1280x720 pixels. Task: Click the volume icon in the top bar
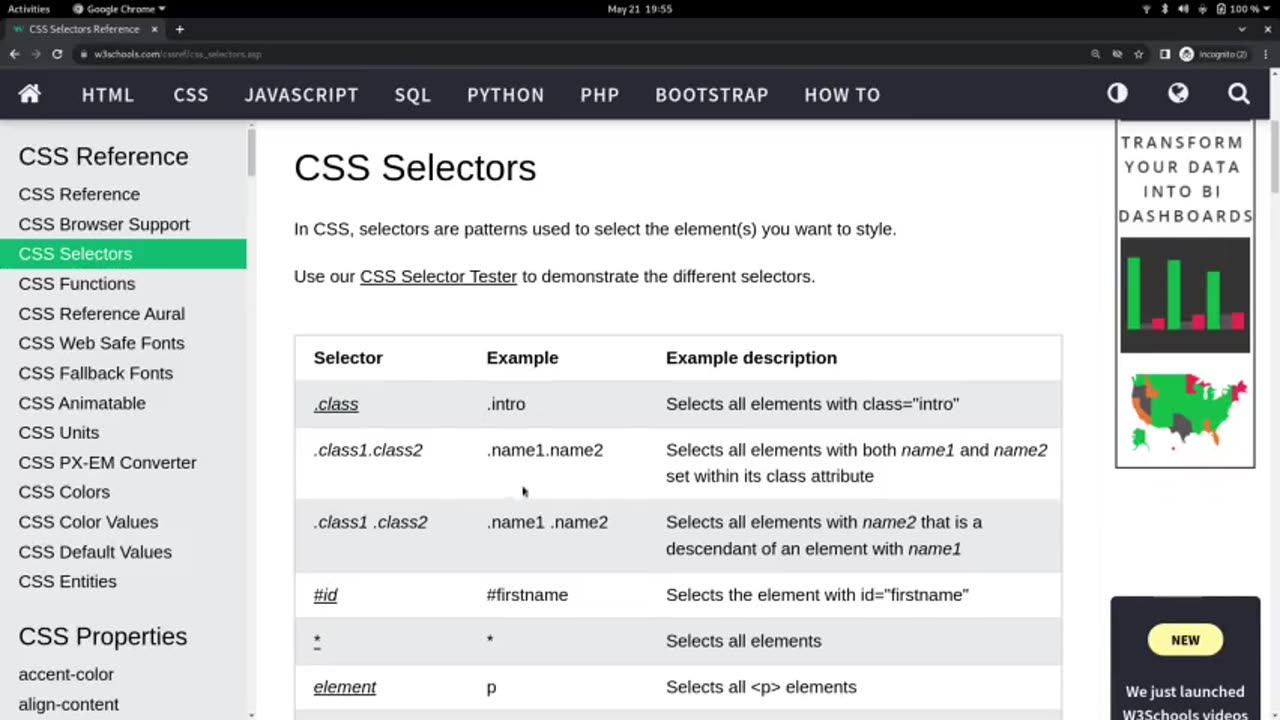click(x=1184, y=9)
